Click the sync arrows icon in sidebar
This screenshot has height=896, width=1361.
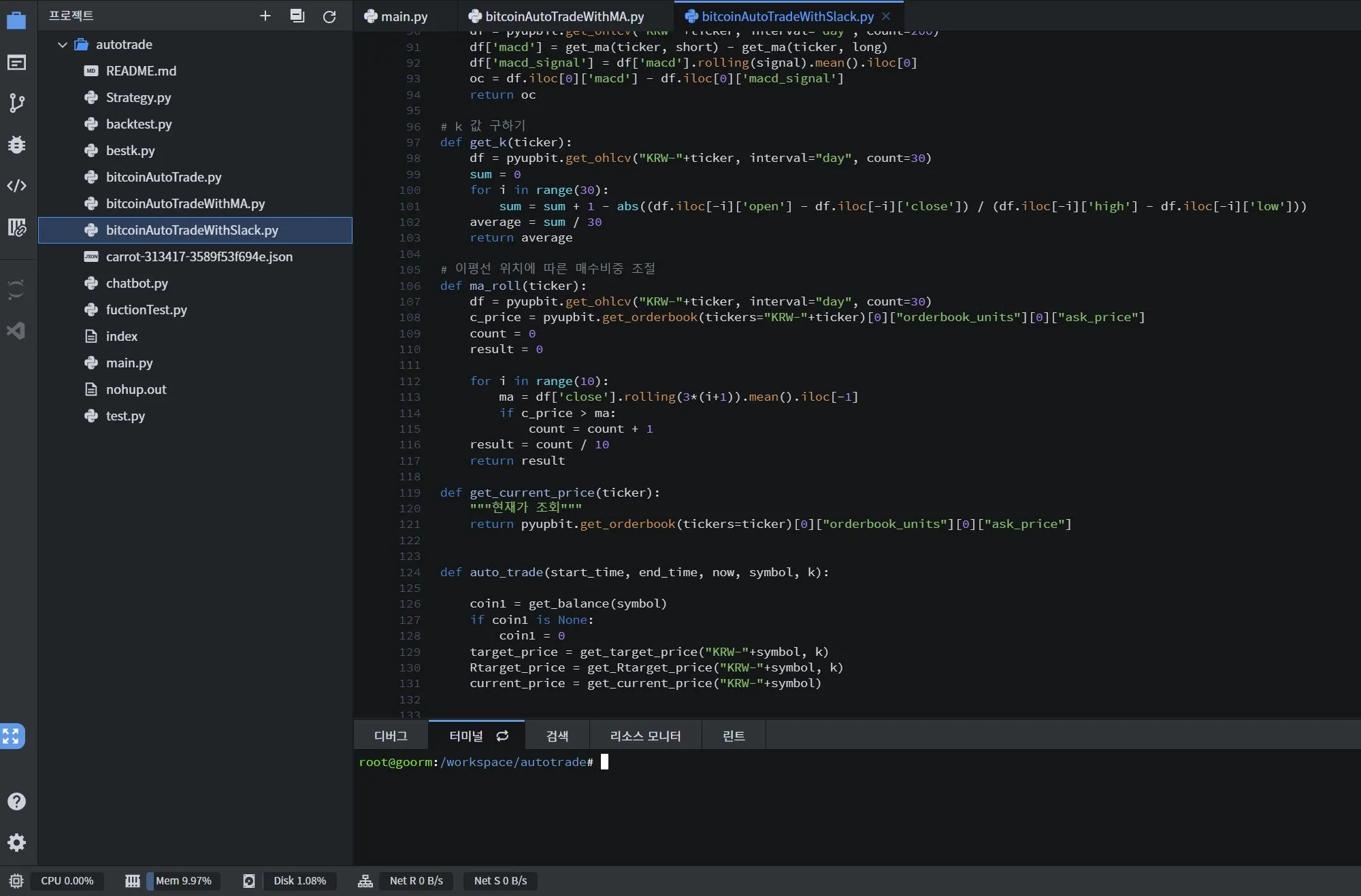point(16,289)
